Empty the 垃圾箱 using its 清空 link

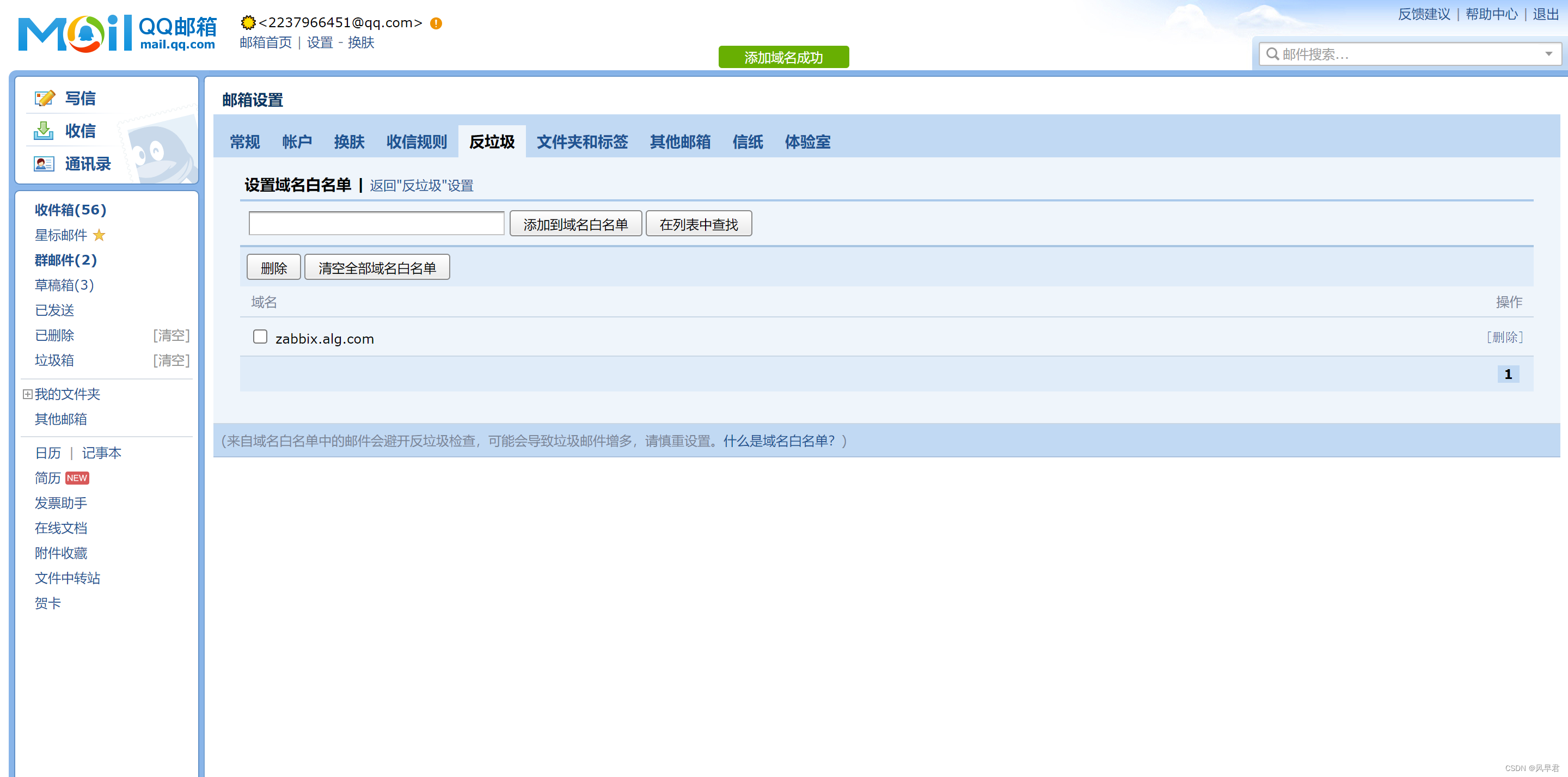171,360
